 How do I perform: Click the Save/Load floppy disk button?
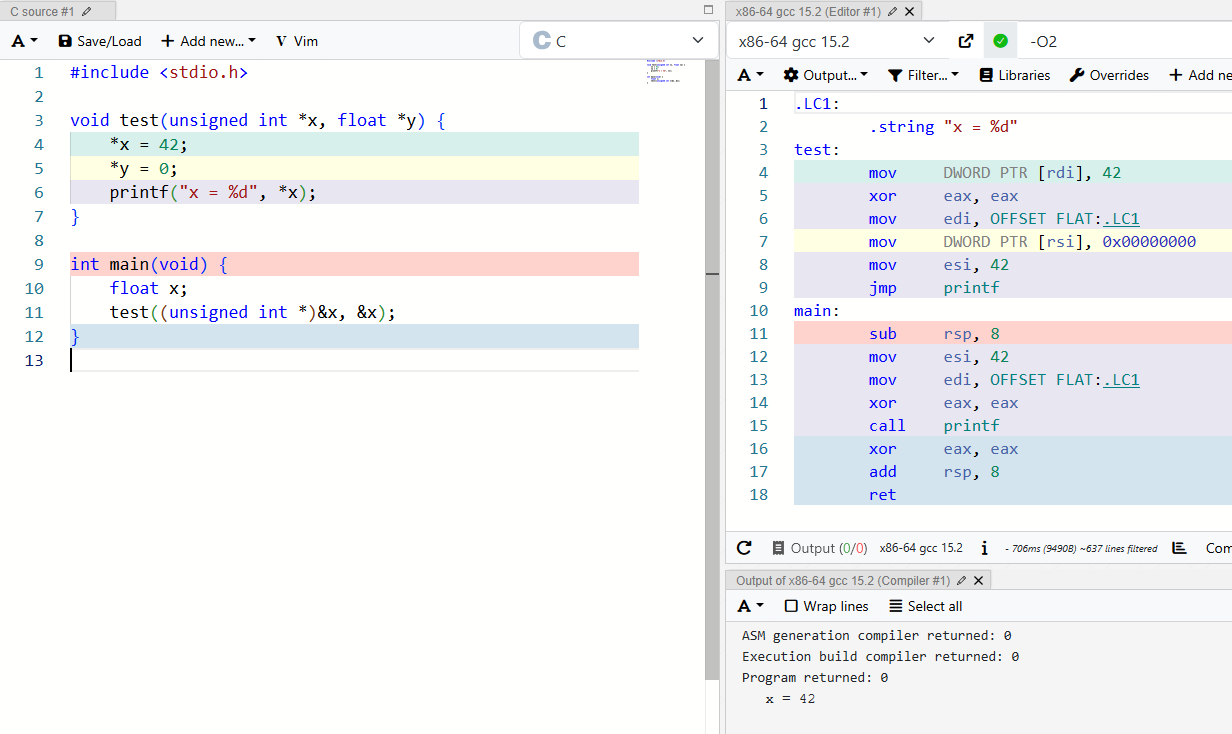[x=100, y=41]
